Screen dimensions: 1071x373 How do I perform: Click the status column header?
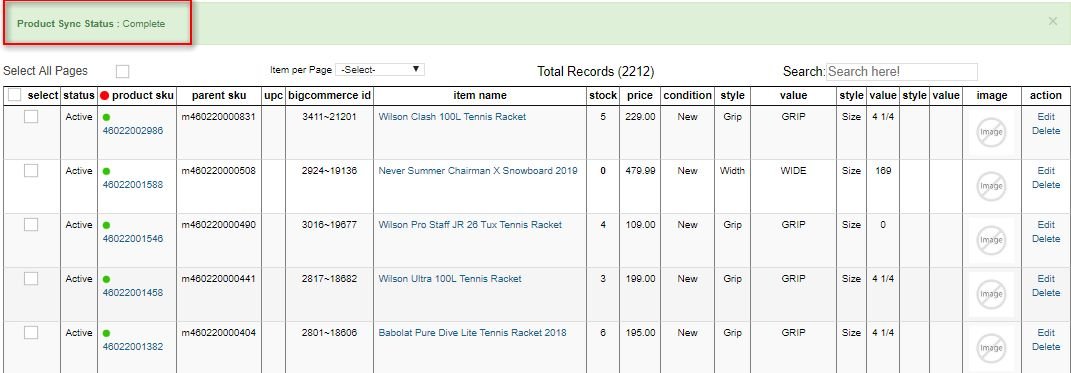tap(79, 96)
